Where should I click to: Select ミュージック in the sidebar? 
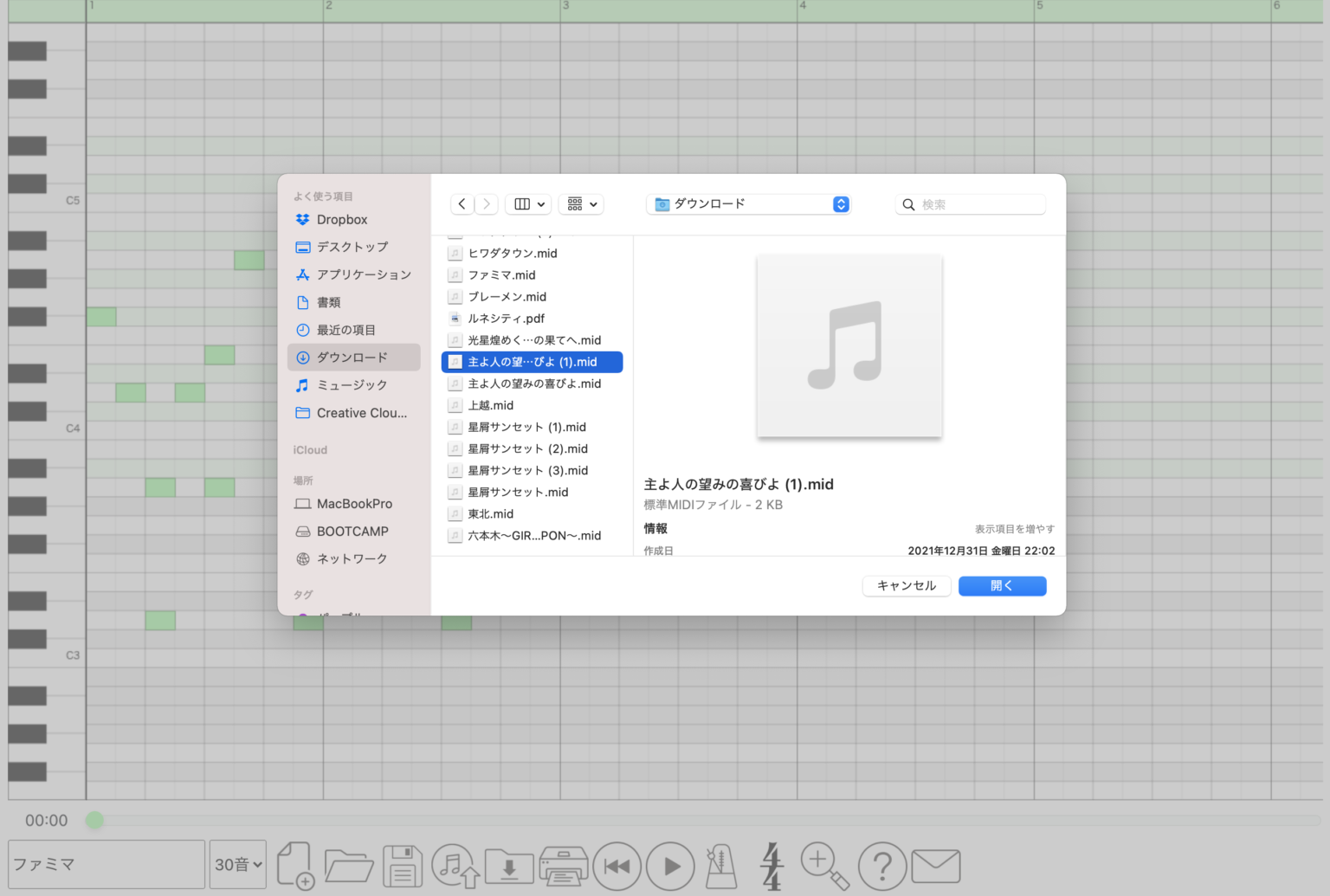pyautogui.click(x=352, y=385)
